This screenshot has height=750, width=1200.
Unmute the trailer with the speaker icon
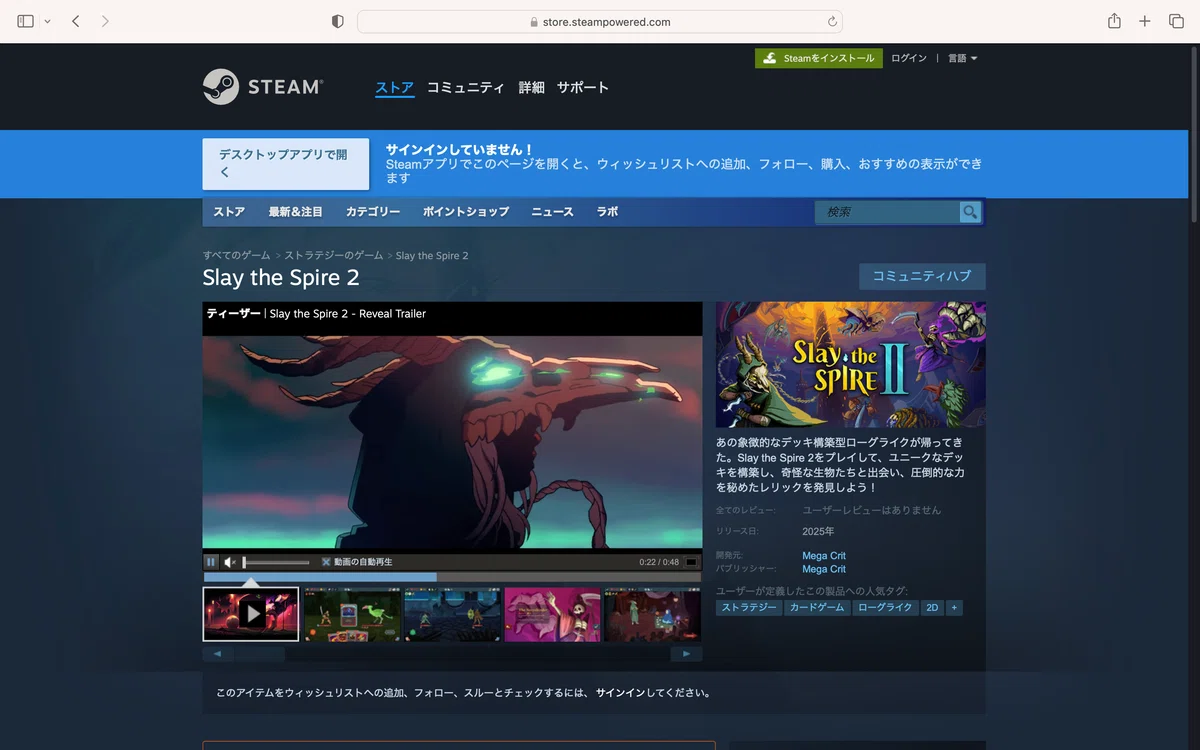(x=230, y=562)
